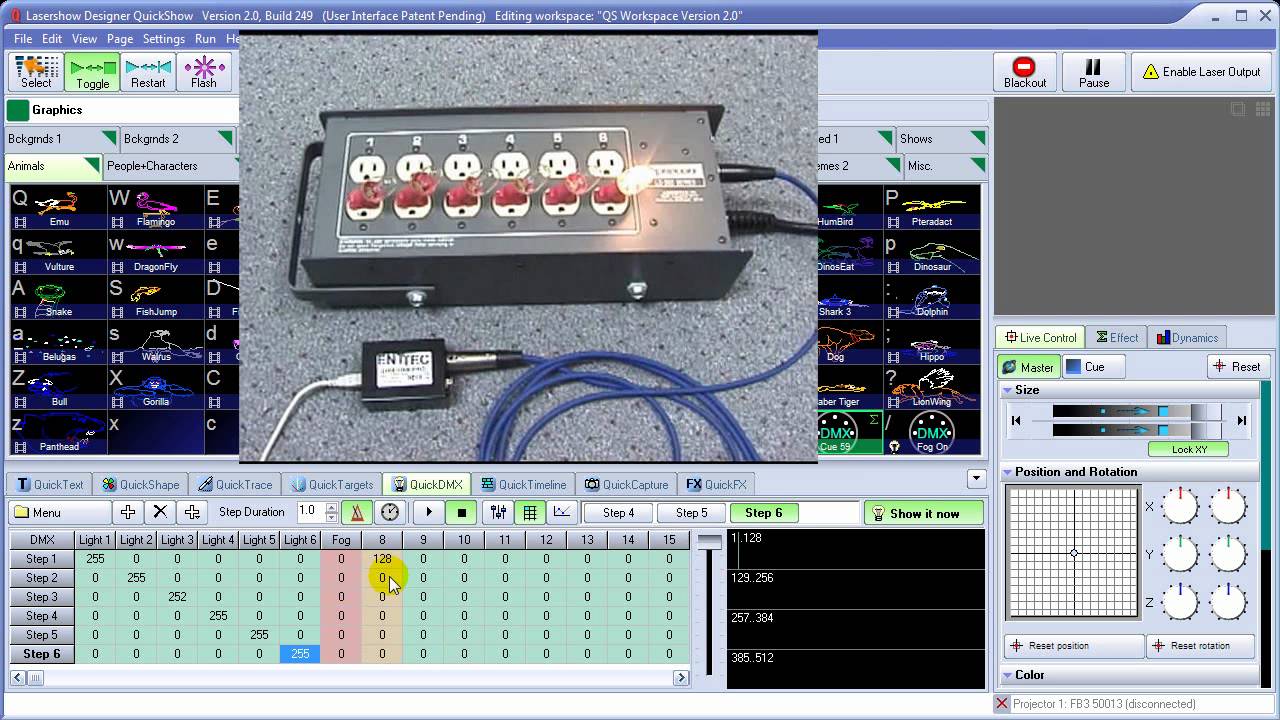This screenshot has height=720, width=1280.
Task: Trigger the LionWing cue
Action: [932, 389]
